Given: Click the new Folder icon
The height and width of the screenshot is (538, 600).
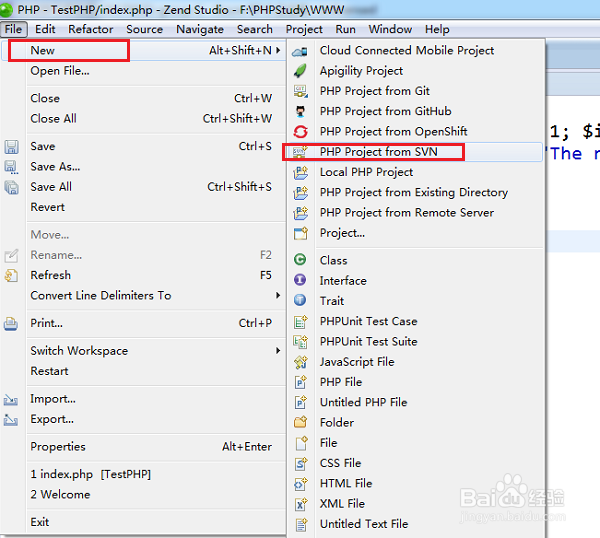Looking at the screenshot, I should (300, 422).
